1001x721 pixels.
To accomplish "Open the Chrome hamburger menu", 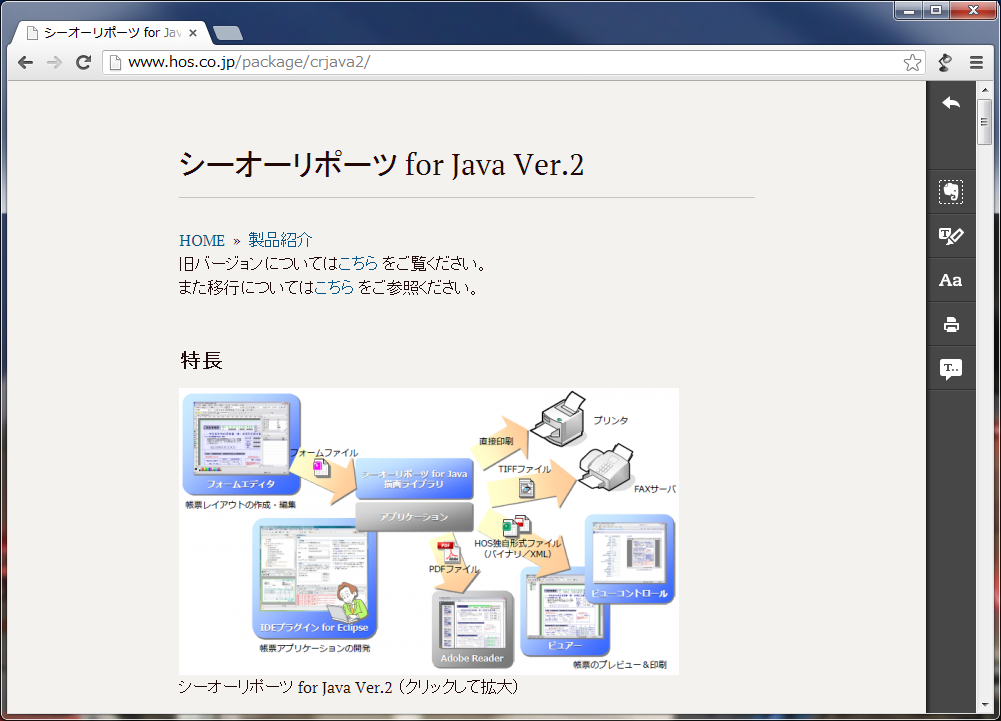I will [x=976, y=62].
